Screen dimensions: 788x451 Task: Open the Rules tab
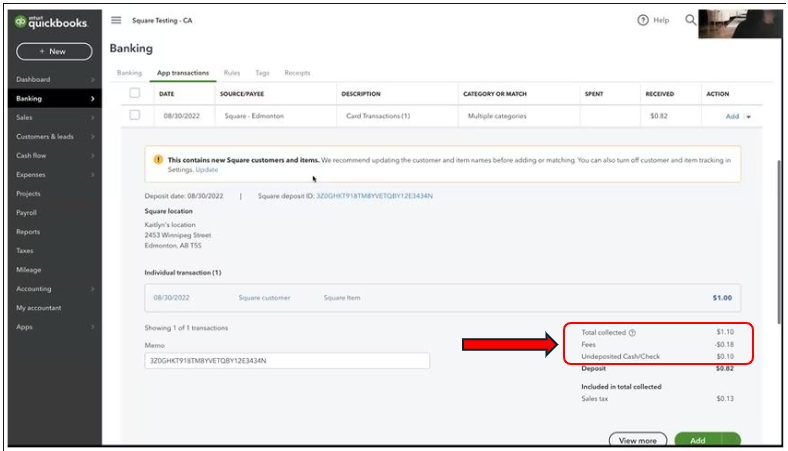232,73
